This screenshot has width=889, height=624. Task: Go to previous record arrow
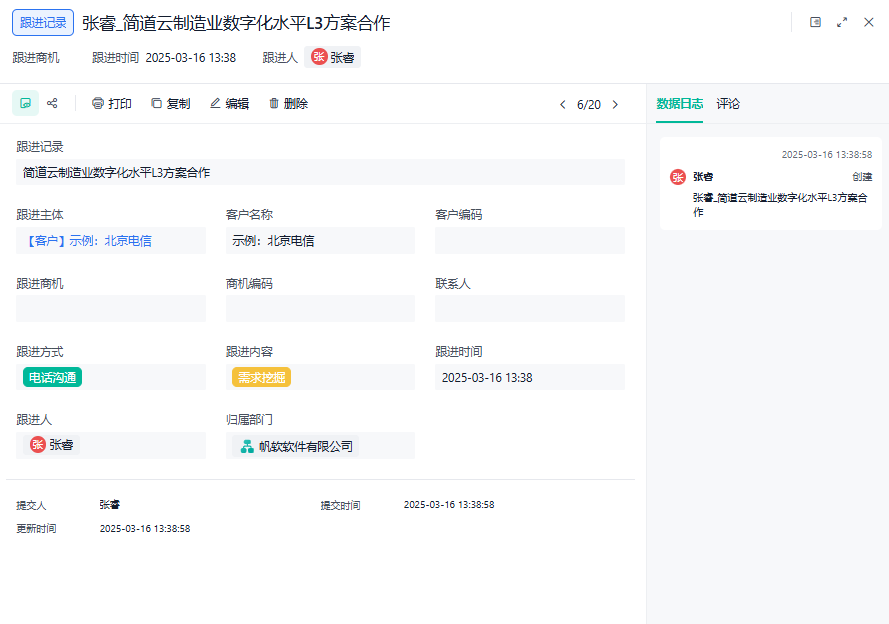click(562, 104)
